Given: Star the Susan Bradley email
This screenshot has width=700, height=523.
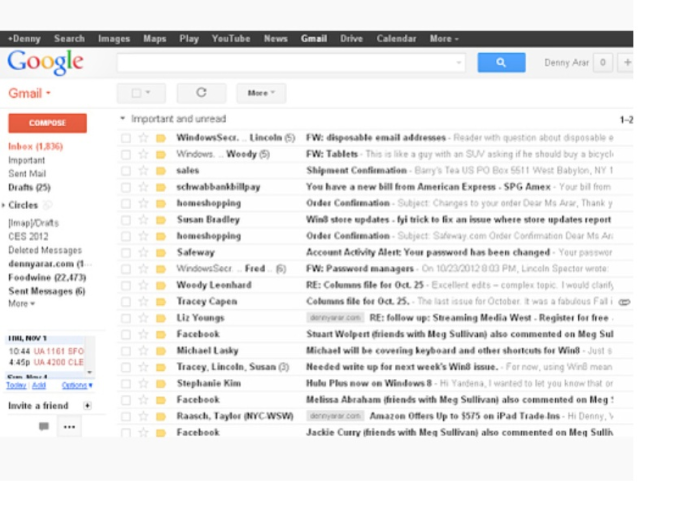Looking at the screenshot, I should click(x=143, y=220).
